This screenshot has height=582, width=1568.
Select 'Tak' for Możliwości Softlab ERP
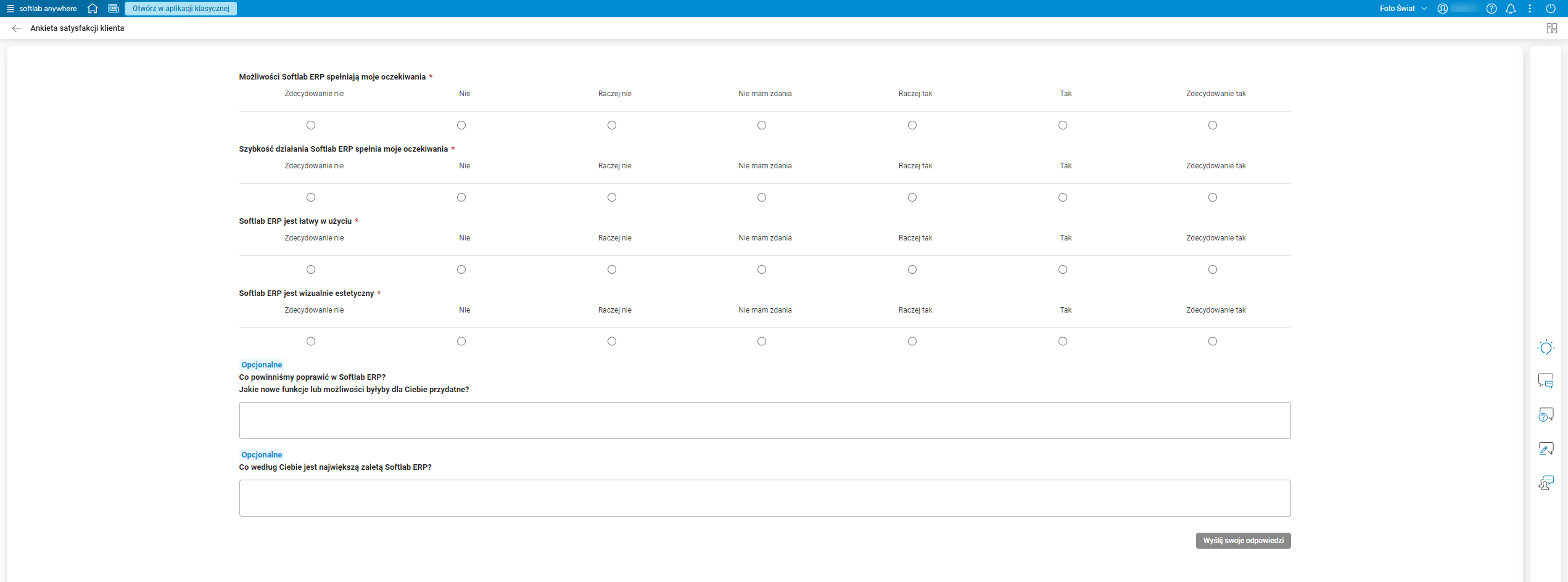pos(1063,125)
